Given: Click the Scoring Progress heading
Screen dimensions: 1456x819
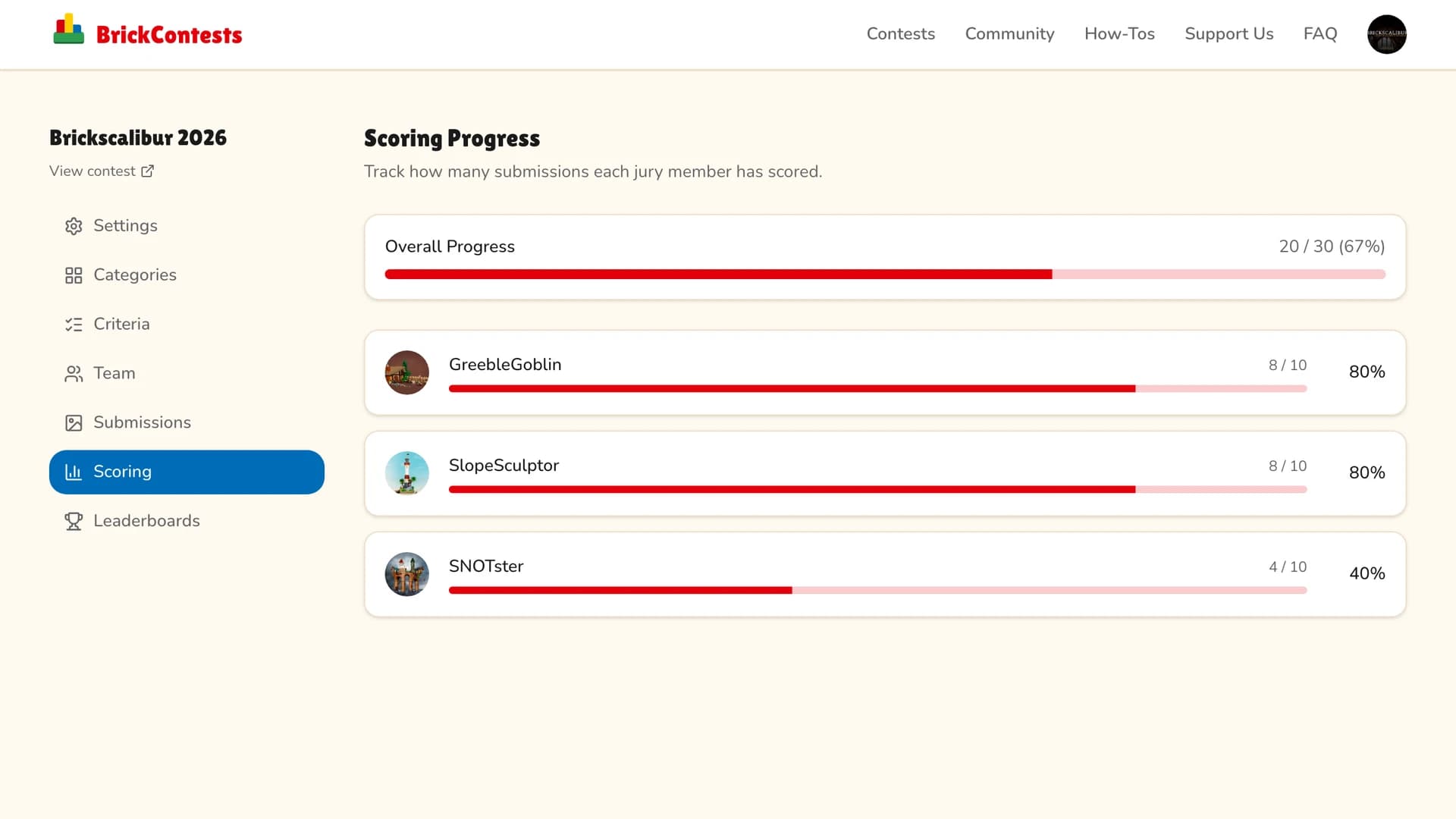Looking at the screenshot, I should [452, 139].
